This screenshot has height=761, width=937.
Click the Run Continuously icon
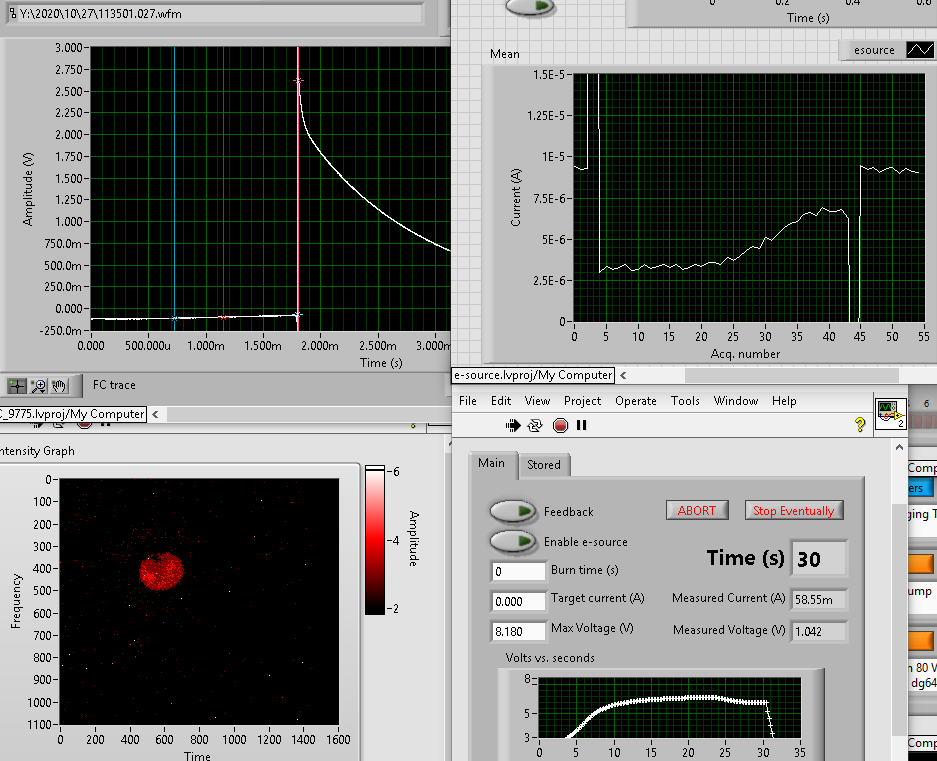pos(536,425)
